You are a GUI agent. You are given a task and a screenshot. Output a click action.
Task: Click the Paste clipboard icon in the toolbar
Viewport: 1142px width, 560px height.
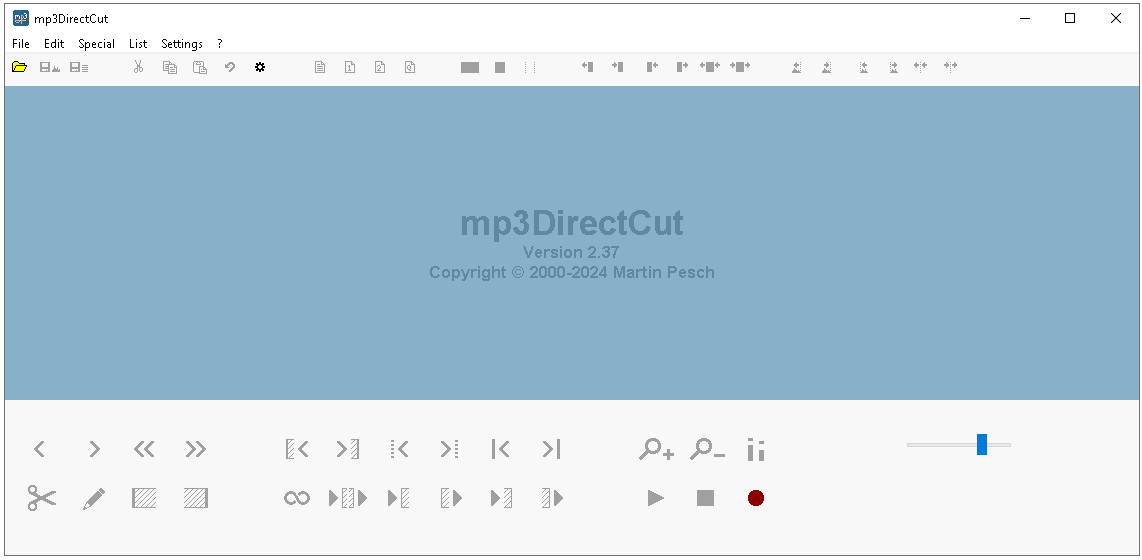(x=200, y=67)
